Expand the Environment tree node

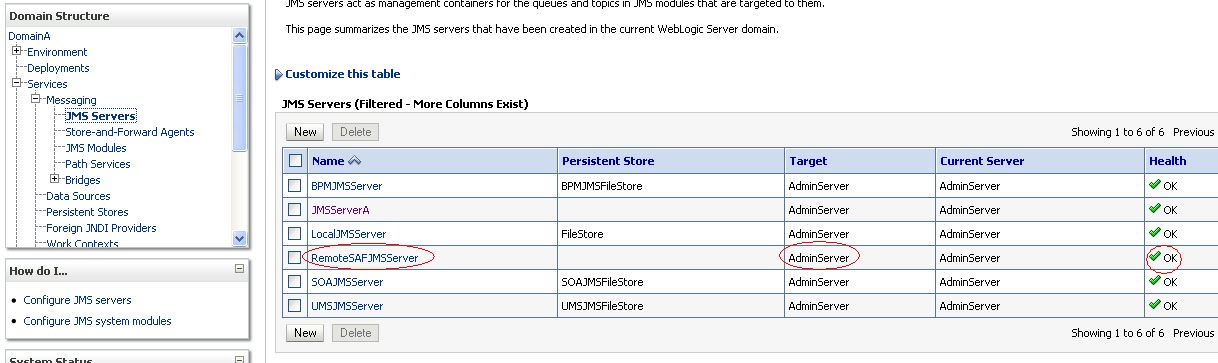17,51
